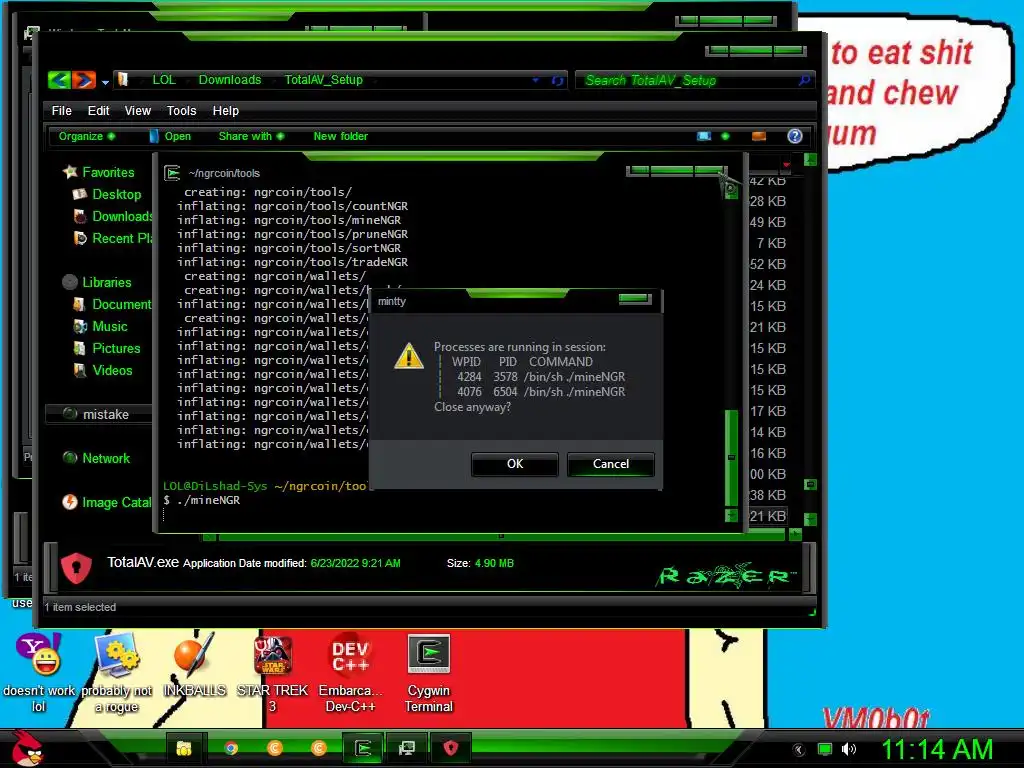Open the Edit menu
1024x768 pixels.
[99, 110]
